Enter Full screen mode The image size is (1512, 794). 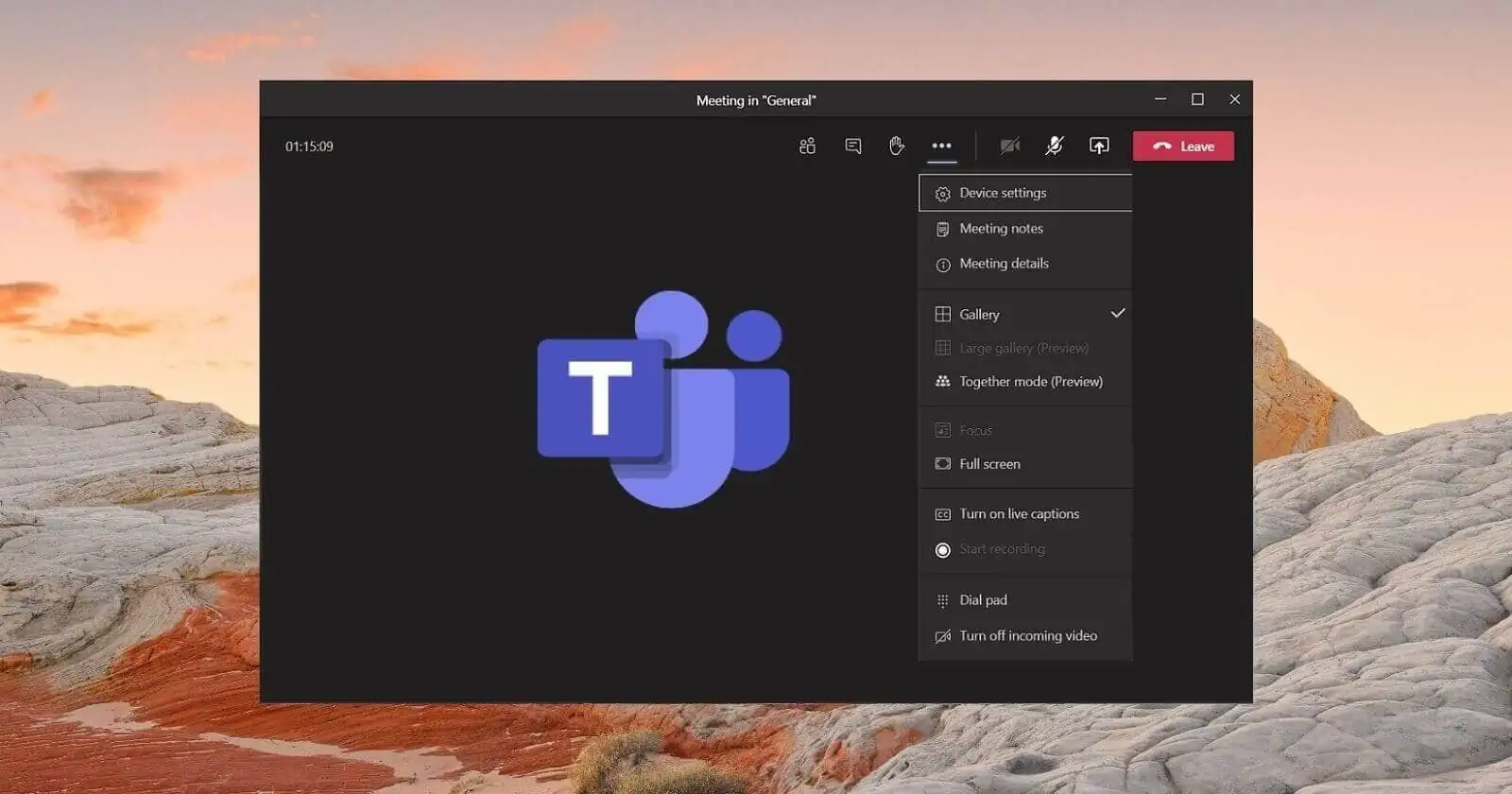pyautogui.click(x=989, y=464)
